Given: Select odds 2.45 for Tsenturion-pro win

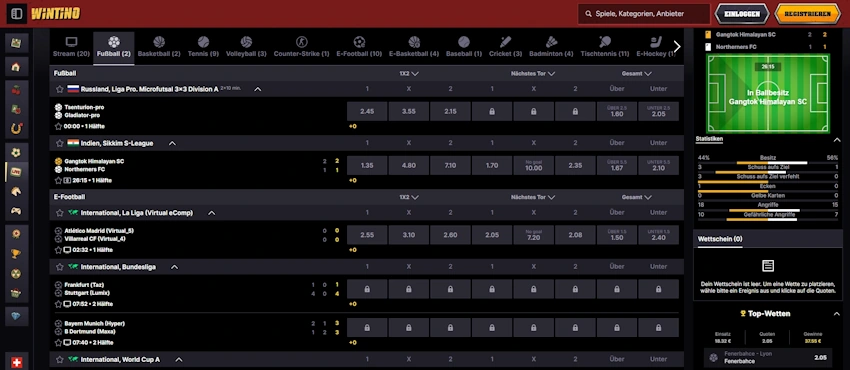Looking at the screenshot, I should coord(367,111).
